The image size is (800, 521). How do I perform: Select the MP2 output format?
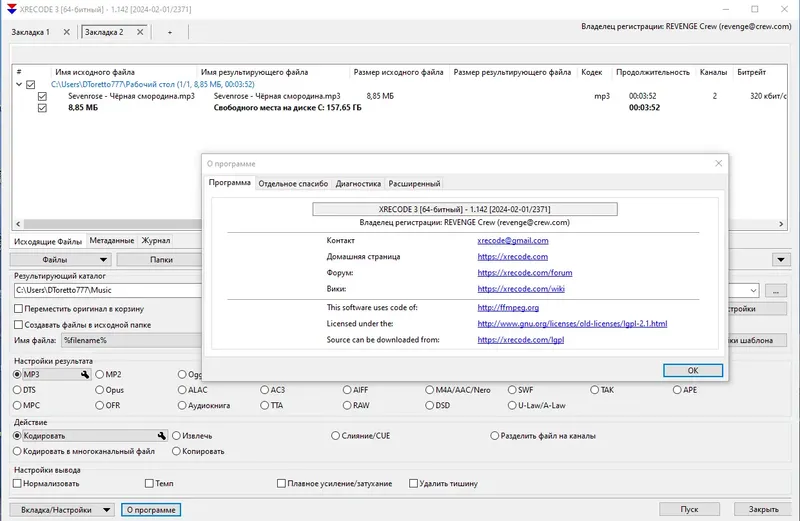99,375
